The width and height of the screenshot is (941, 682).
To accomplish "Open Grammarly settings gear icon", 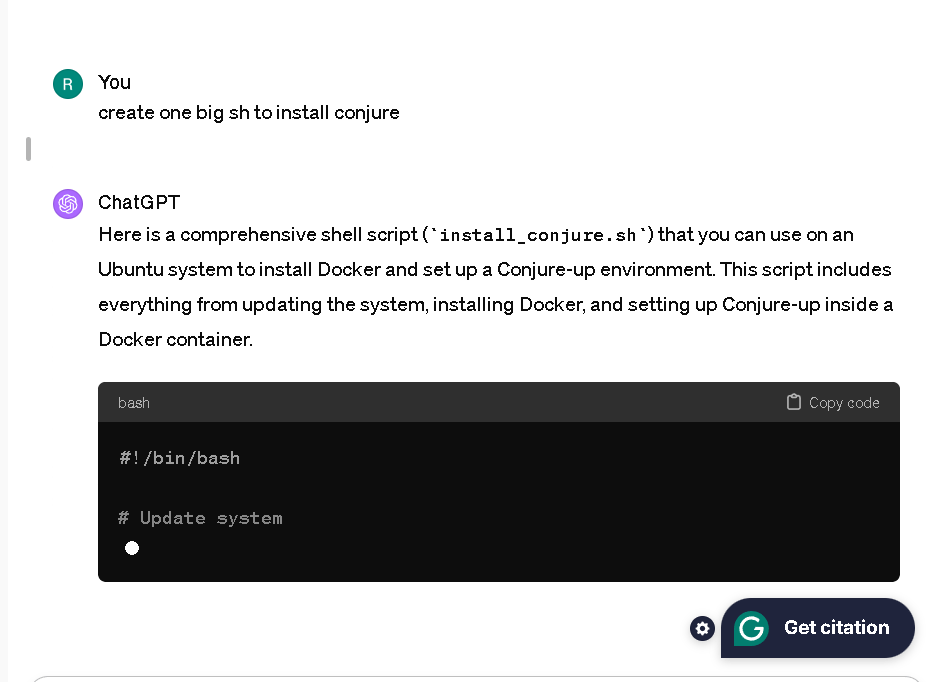I will pos(702,629).
